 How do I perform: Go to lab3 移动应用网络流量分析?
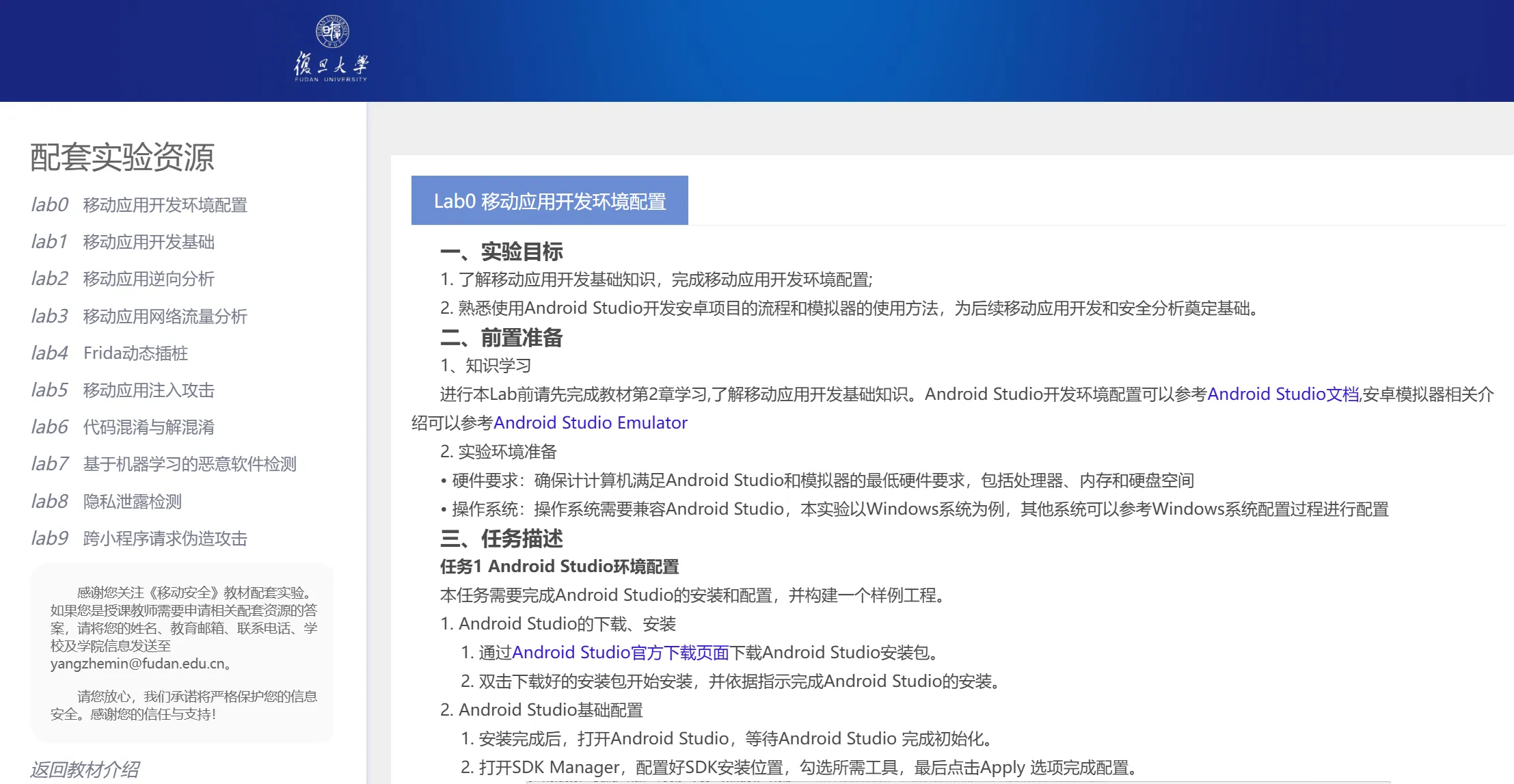(139, 316)
